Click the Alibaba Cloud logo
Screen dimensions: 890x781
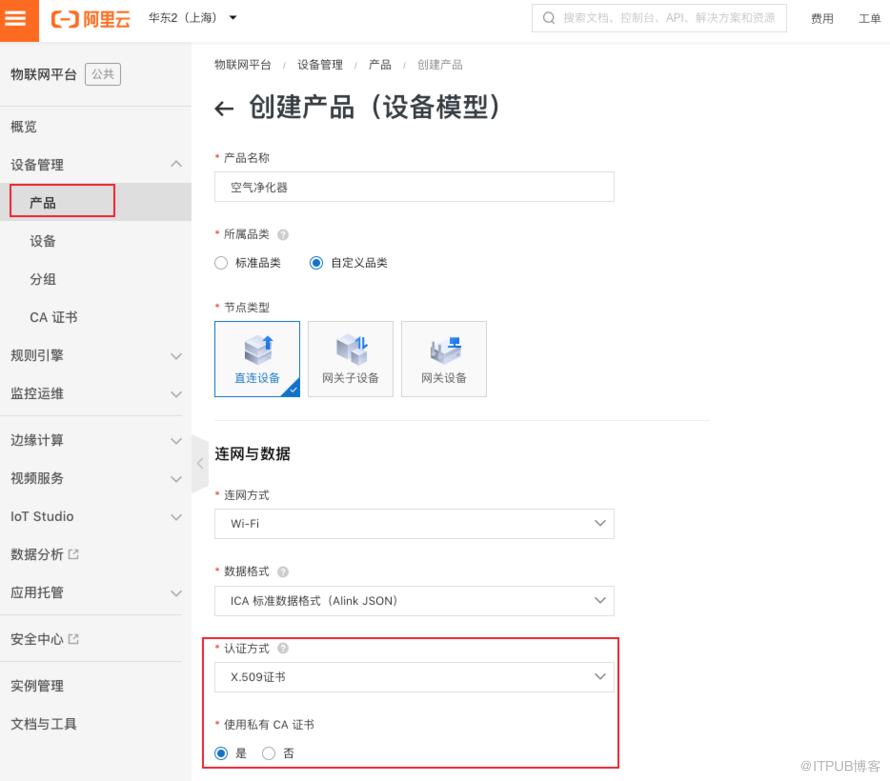click(x=90, y=19)
